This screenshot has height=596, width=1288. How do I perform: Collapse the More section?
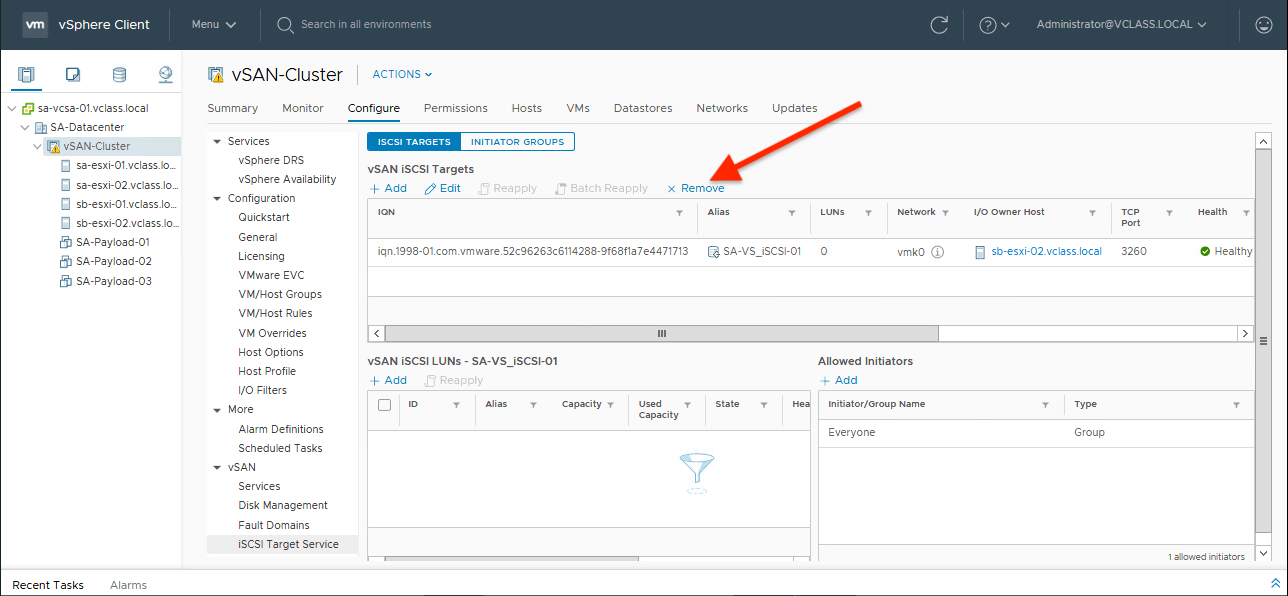(217, 410)
